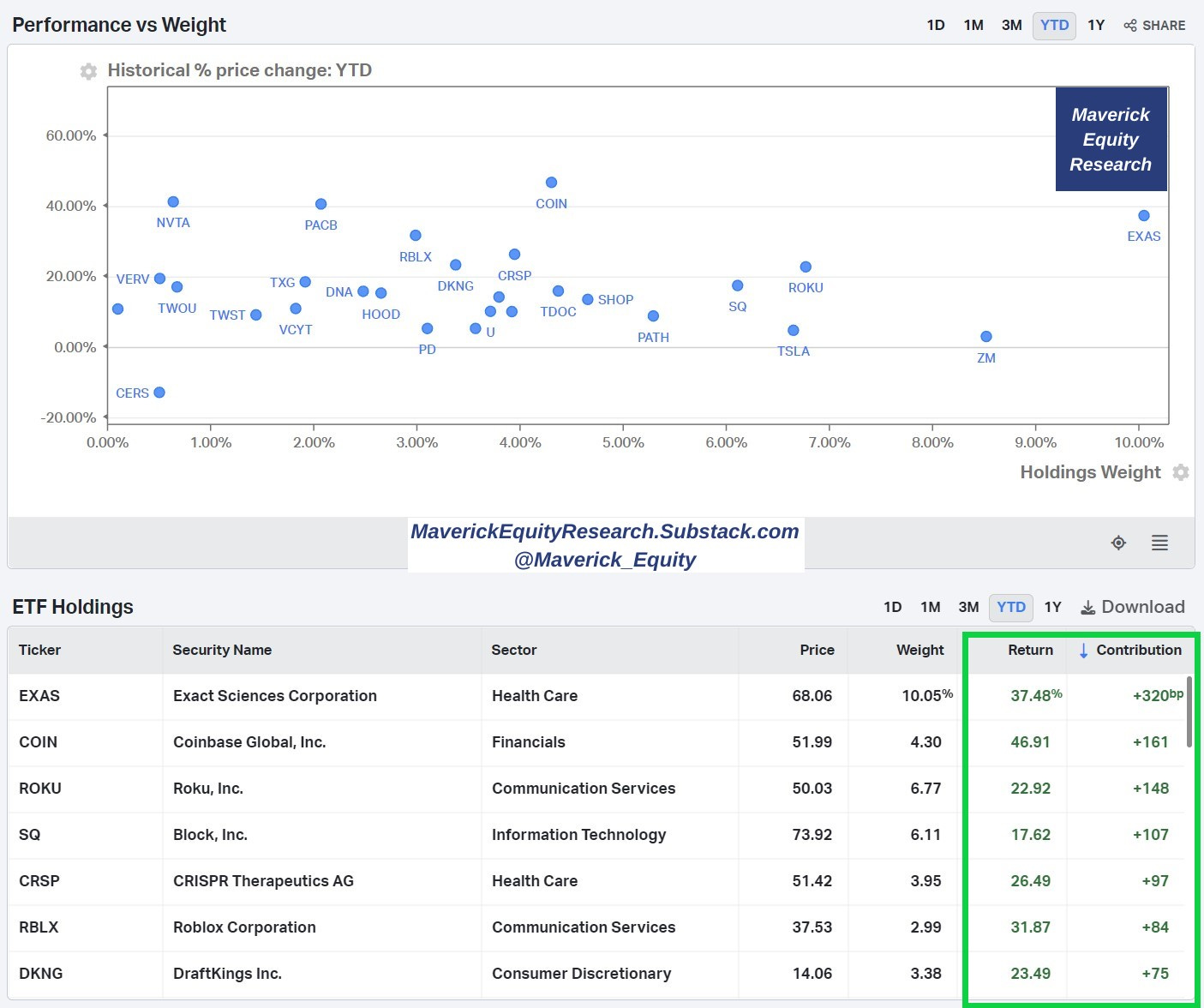Sort table by Security Name header
Viewport: 1204px width, 1008px height.
click(x=222, y=650)
